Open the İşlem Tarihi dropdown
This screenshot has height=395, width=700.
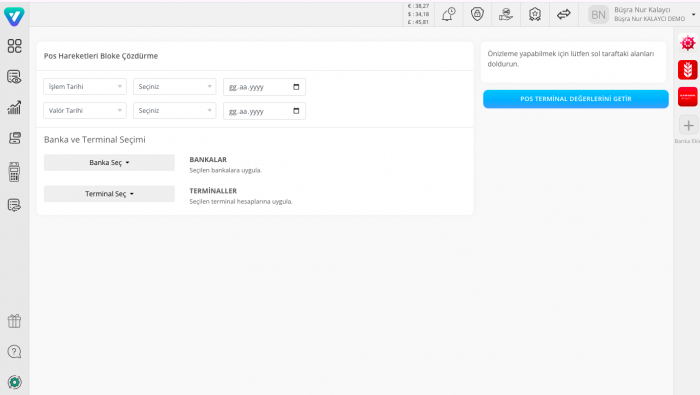(85, 87)
